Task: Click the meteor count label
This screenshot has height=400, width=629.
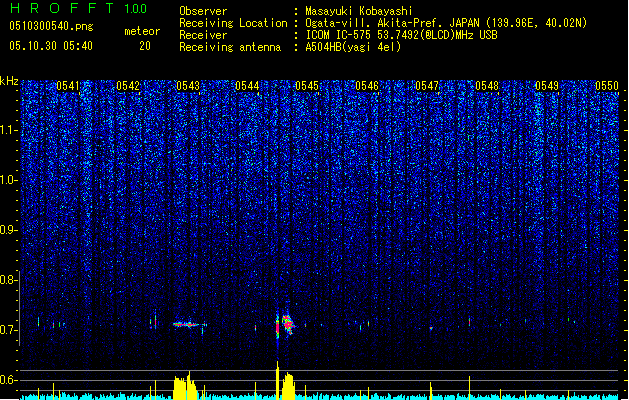Action: click(142, 31)
